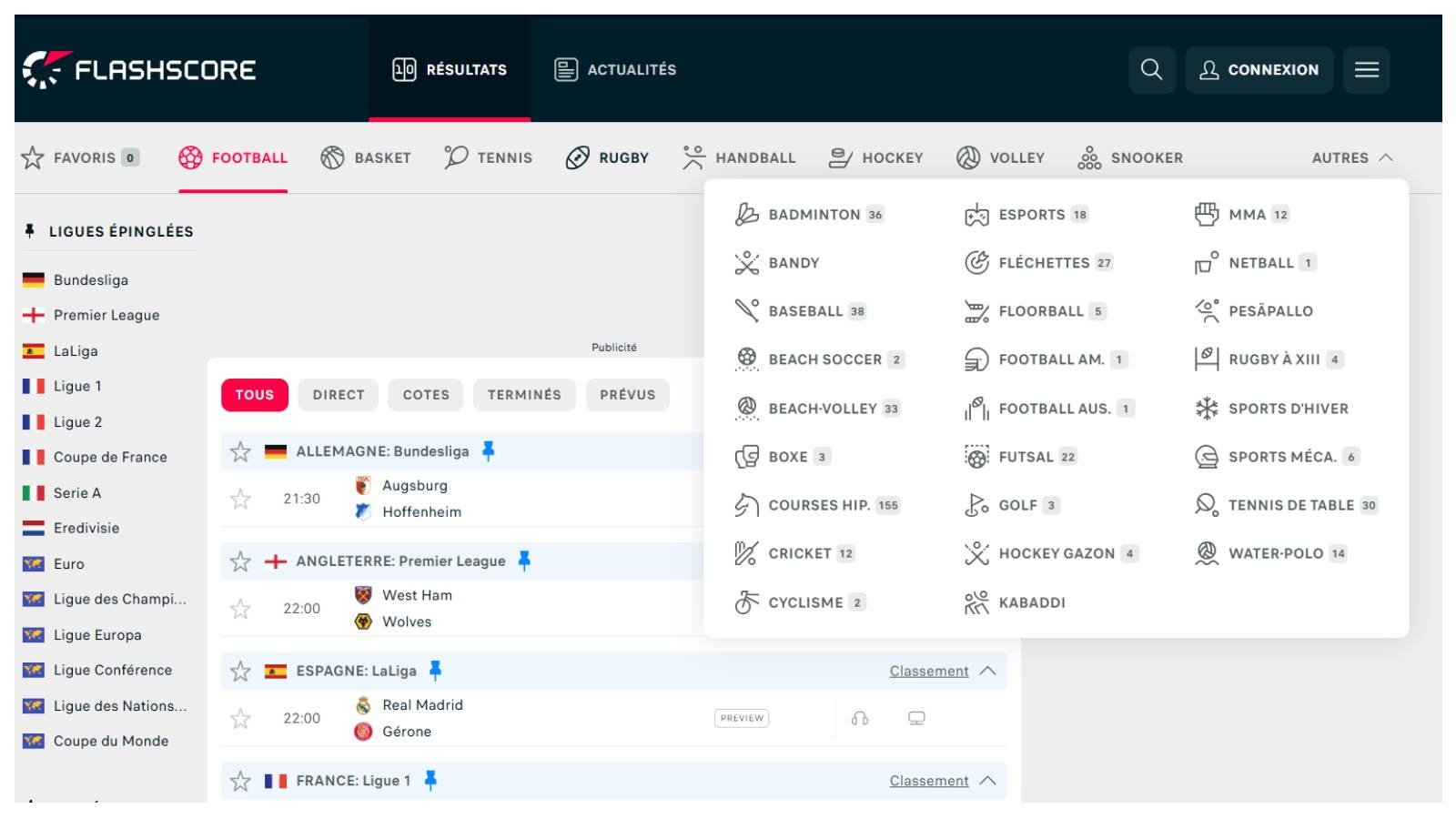Select the Badminton sport icon

746,215
